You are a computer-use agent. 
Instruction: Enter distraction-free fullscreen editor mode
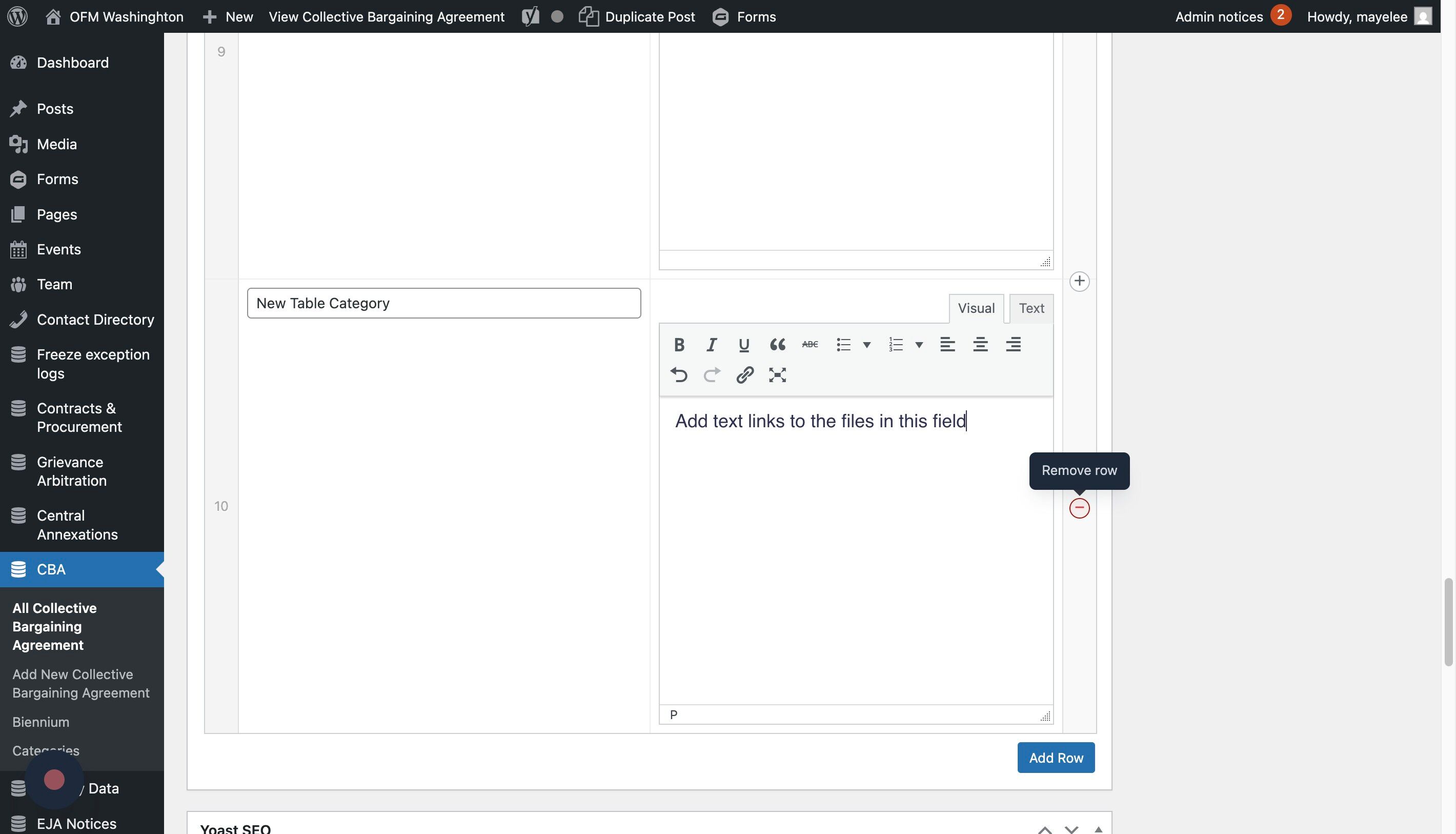[777, 375]
